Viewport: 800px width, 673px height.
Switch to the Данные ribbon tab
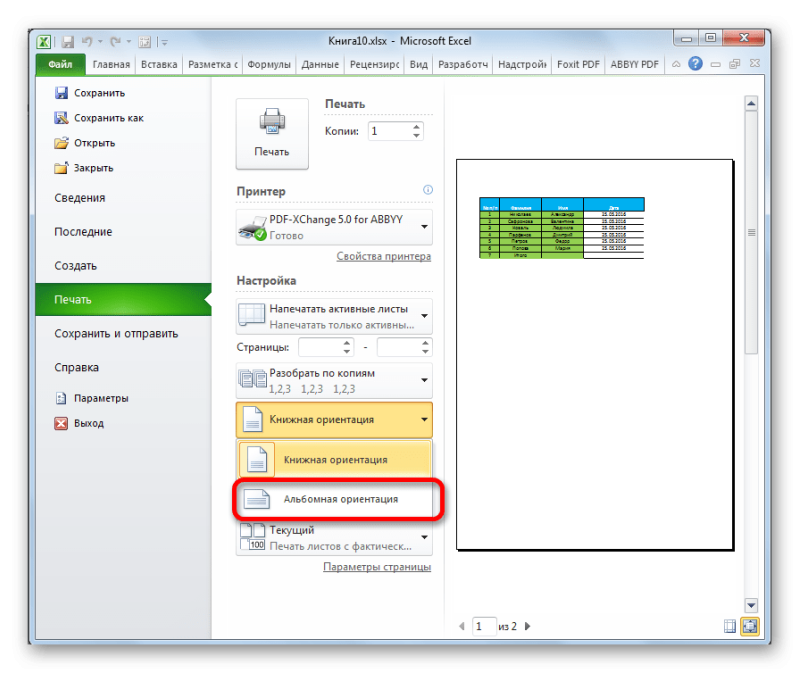coord(320,64)
